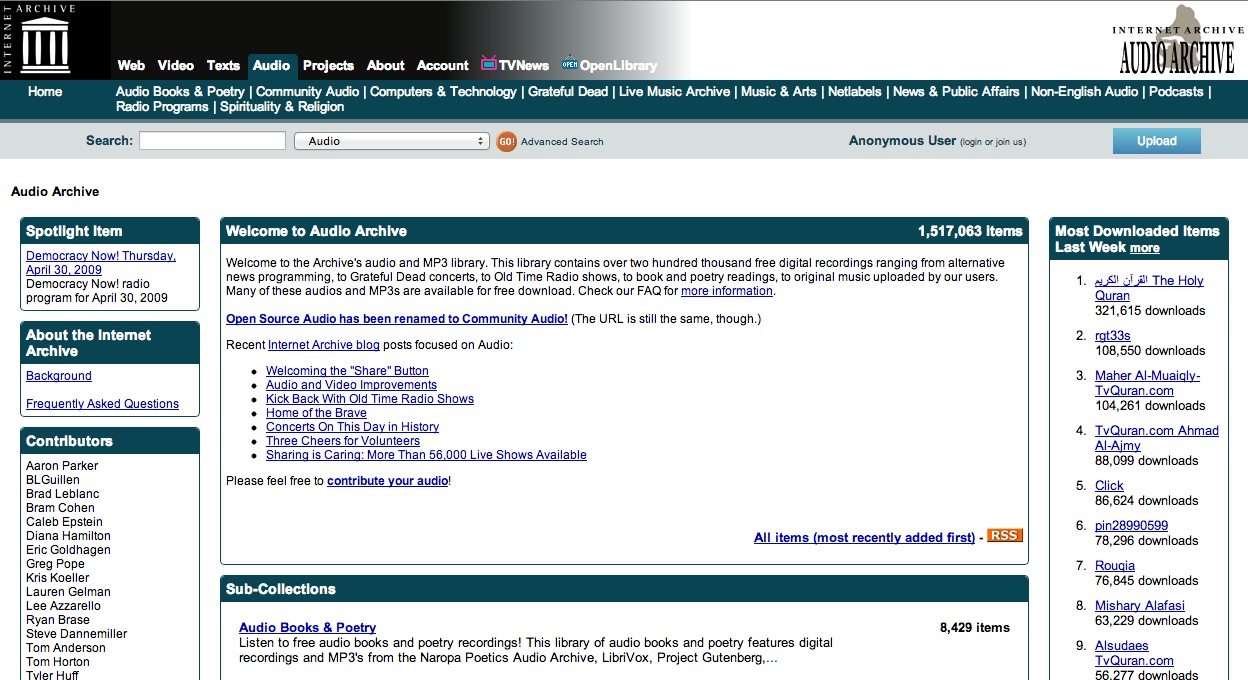
Task: Click the Home navigation link
Action: click(x=45, y=91)
